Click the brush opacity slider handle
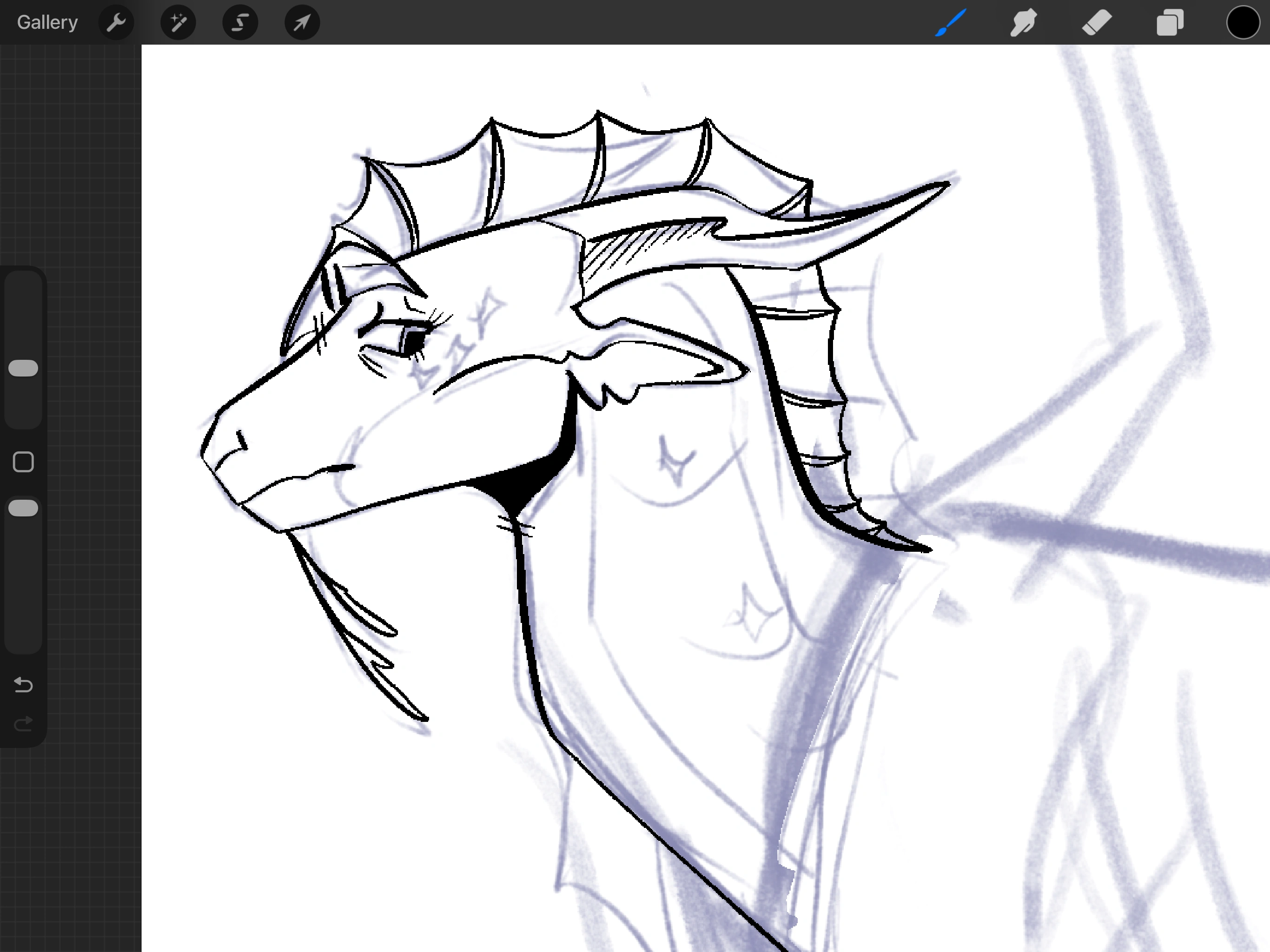This screenshot has width=1270, height=952. pyautogui.click(x=24, y=508)
